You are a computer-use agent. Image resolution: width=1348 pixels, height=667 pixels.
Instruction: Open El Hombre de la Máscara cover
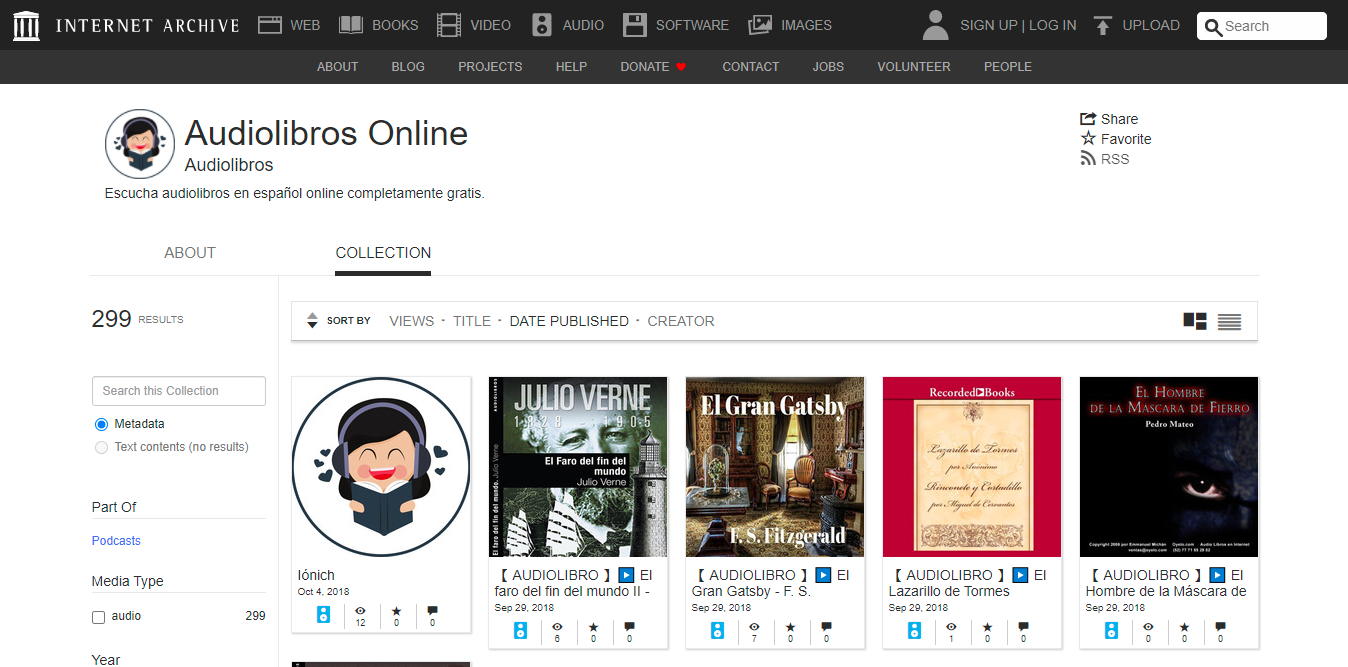pos(1169,467)
